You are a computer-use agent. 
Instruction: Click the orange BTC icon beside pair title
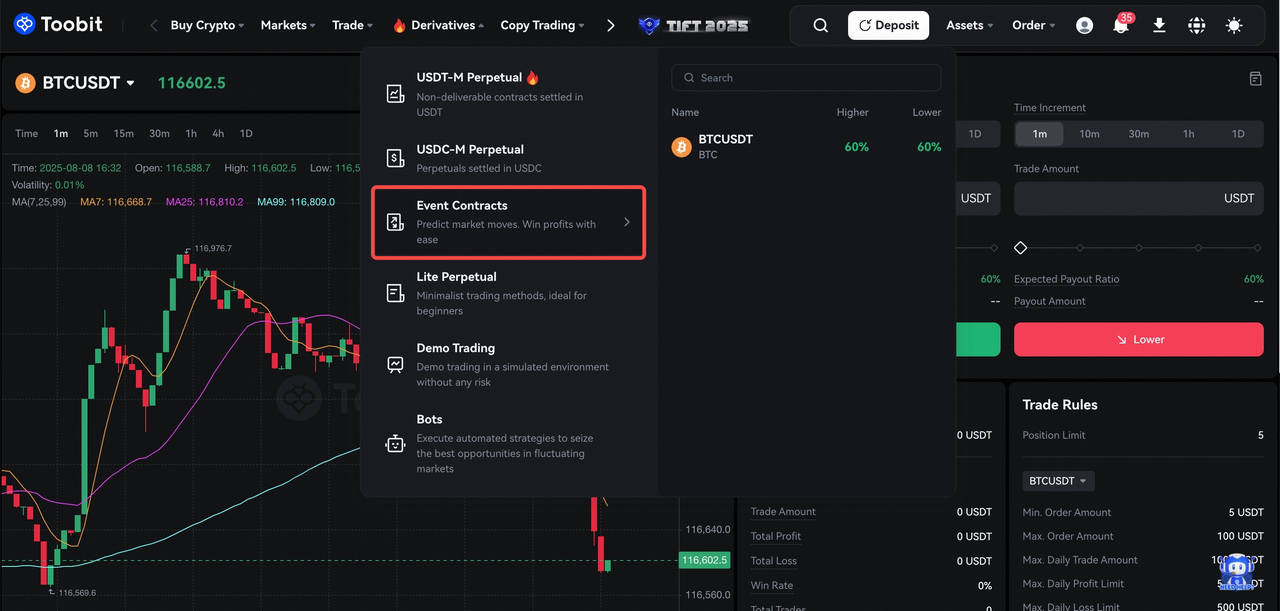point(25,83)
